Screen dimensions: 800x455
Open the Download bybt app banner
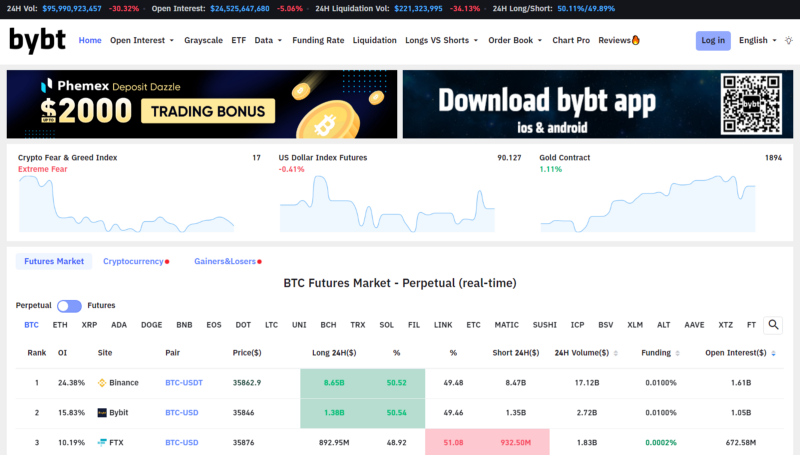coord(598,104)
